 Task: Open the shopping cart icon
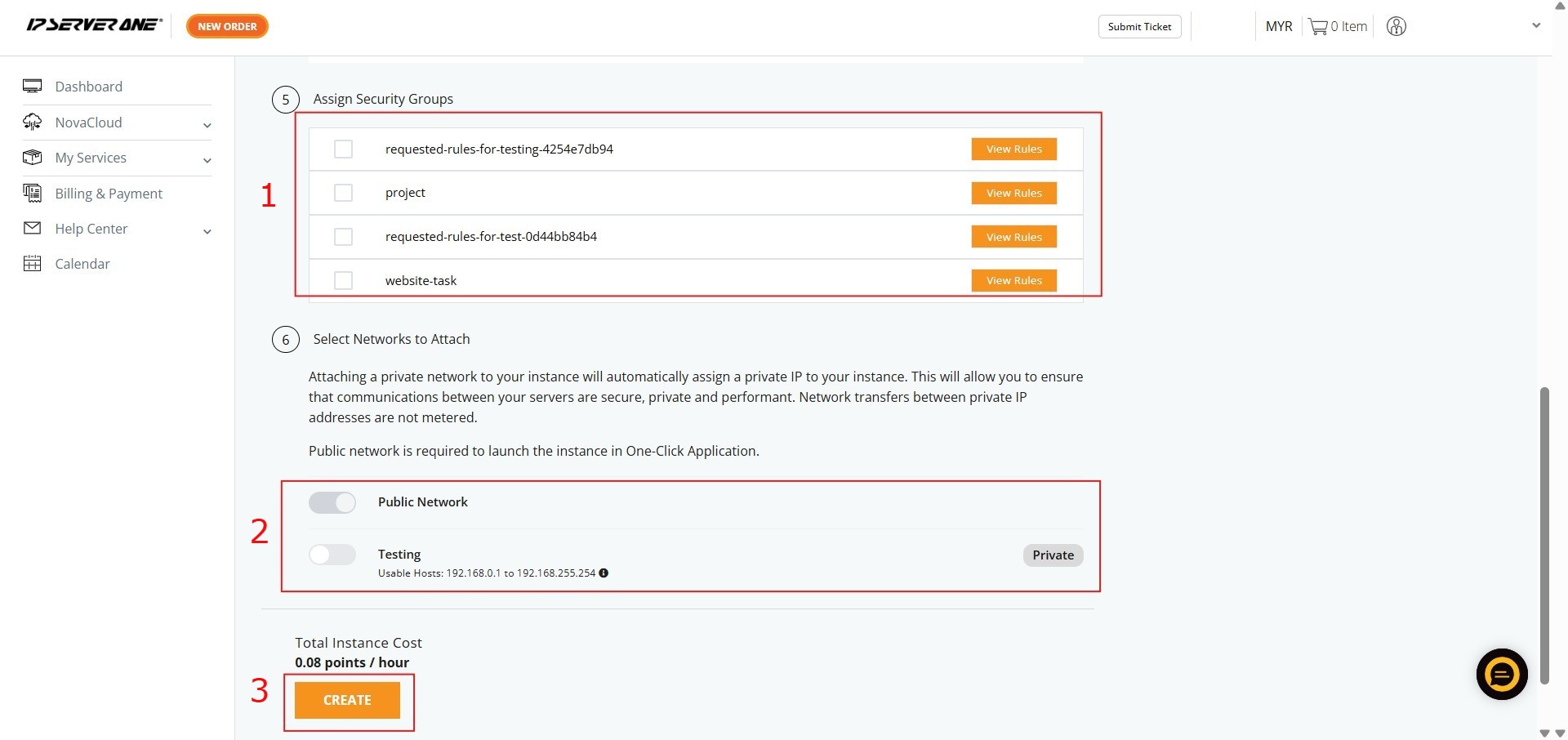point(1317,27)
